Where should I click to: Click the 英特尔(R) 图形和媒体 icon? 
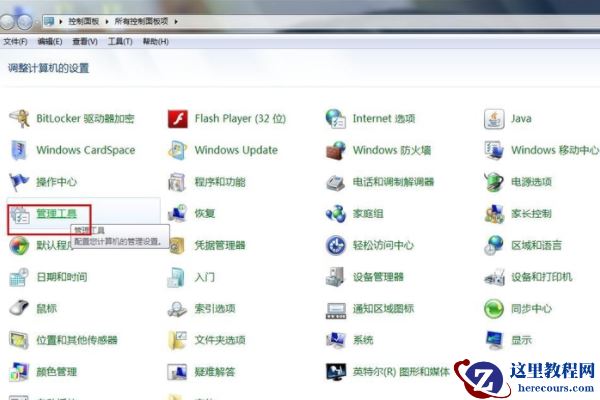point(336,372)
